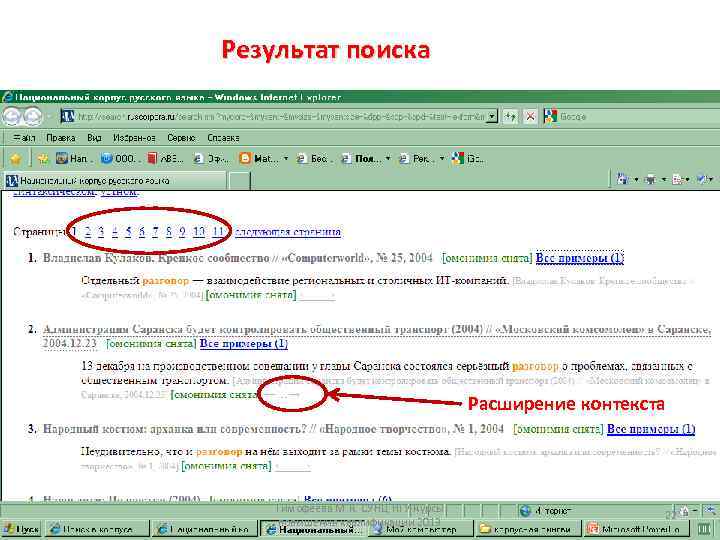Click highlighted word 'разговор' in first example
Image resolution: width=720 pixels, height=540 pixels.
point(165,280)
